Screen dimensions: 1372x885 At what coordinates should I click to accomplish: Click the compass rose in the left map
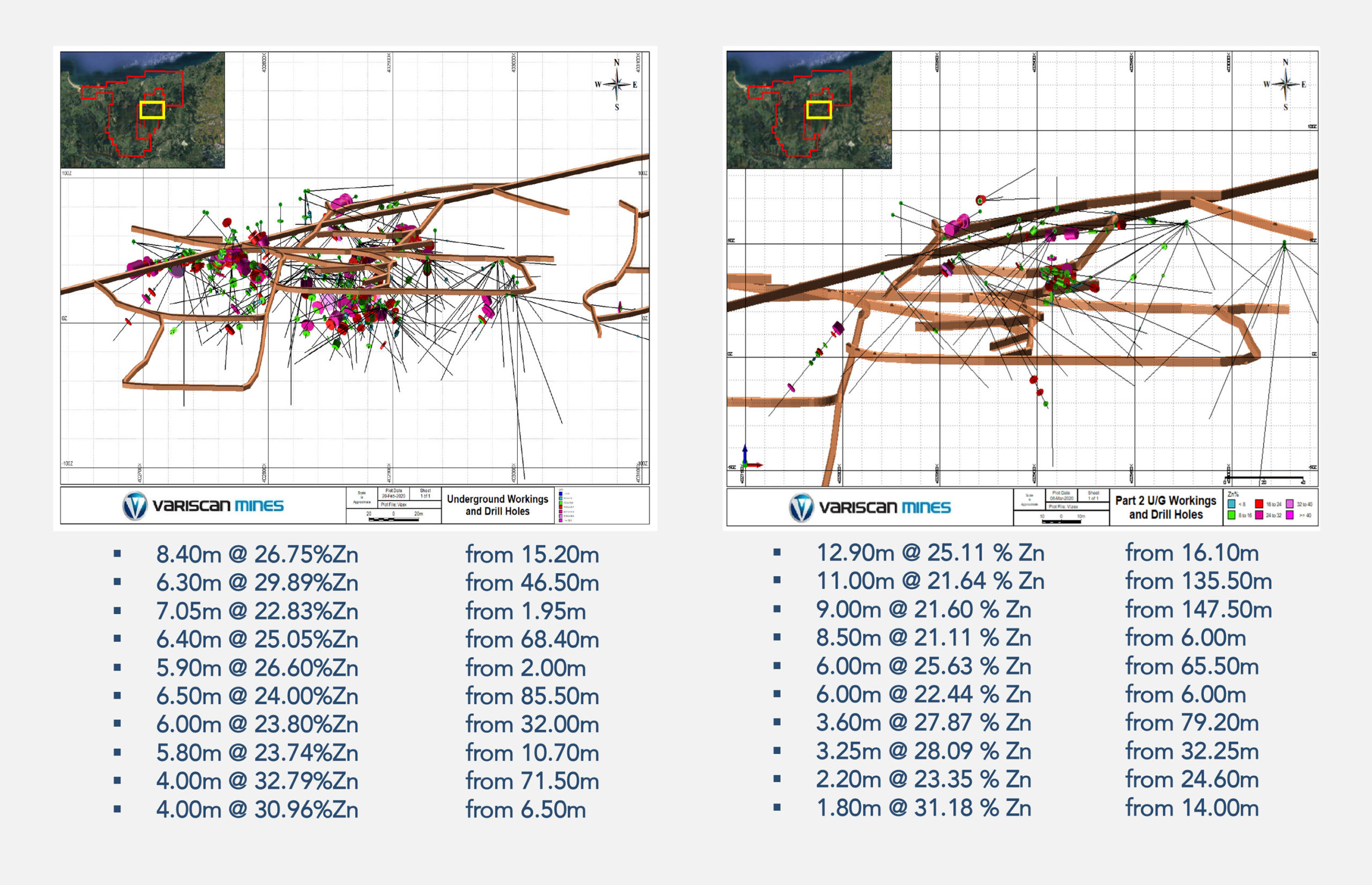617,85
